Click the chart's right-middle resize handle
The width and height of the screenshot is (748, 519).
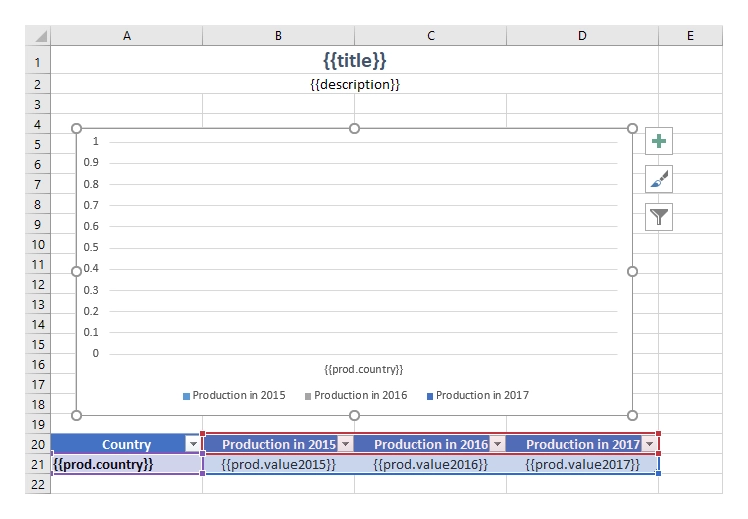(x=632, y=271)
